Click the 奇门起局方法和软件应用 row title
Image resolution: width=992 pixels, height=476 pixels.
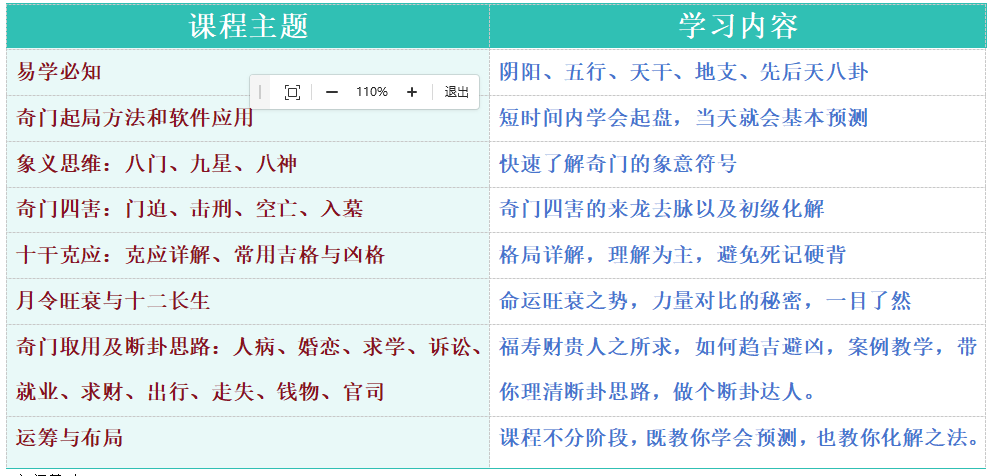tap(135, 118)
